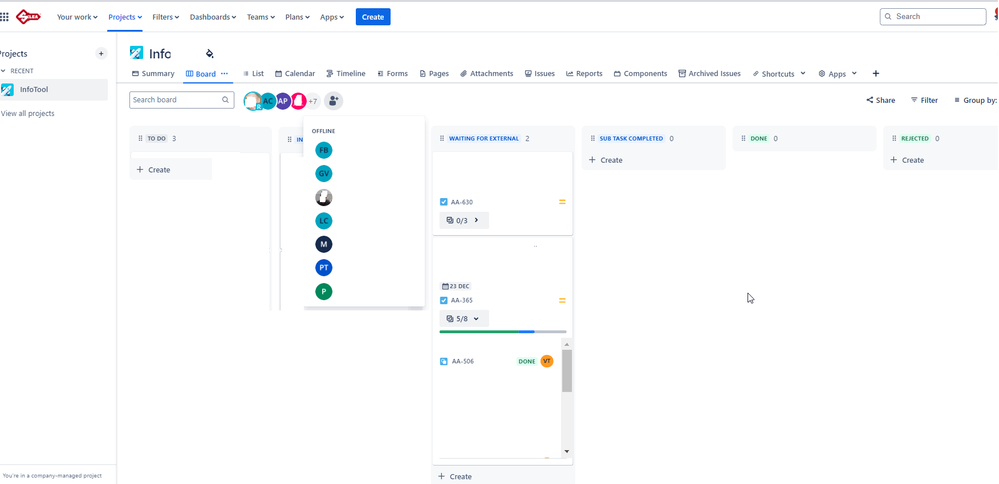This screenshot has height=484, width=999.
Task: Open Board tab more options ellipsis
Action: [x=224, y=74]
